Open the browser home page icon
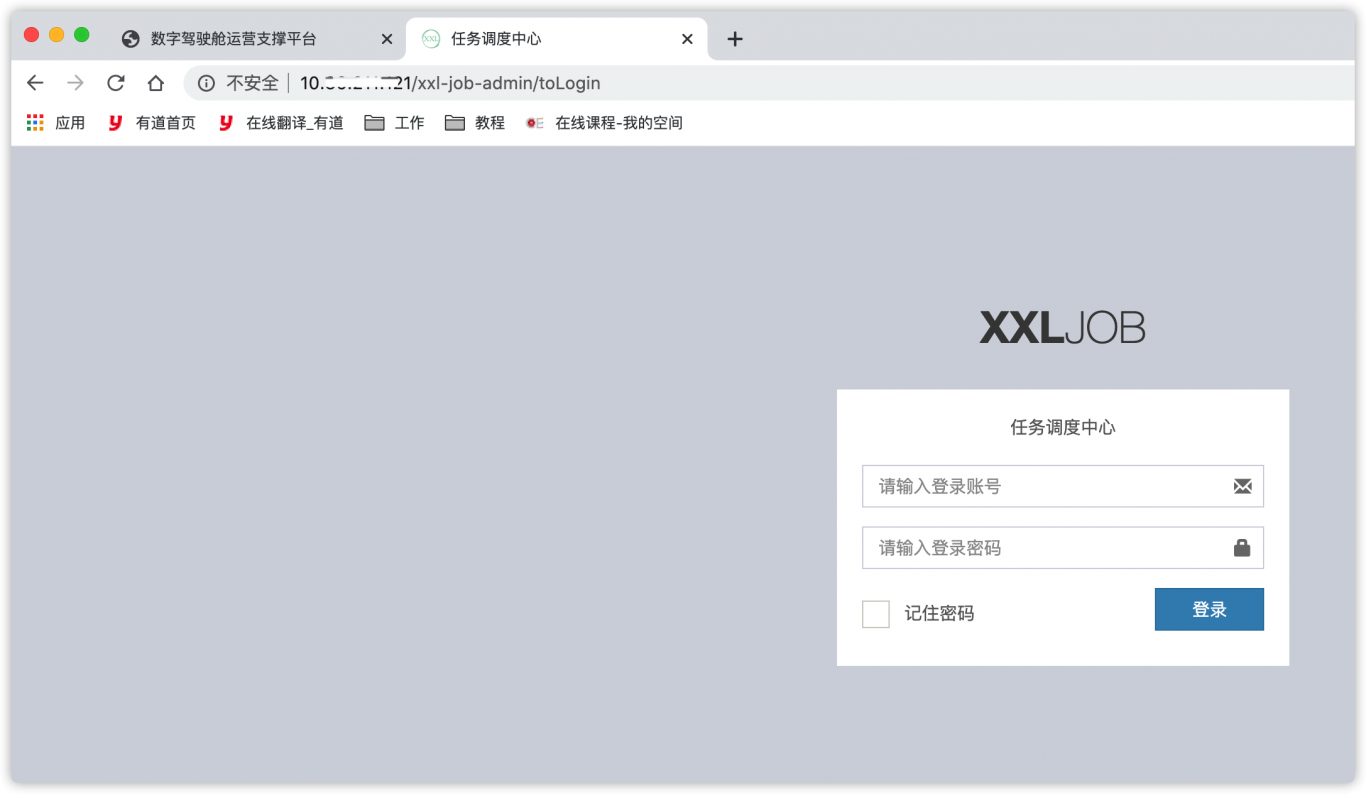 (x=155, y=83)
